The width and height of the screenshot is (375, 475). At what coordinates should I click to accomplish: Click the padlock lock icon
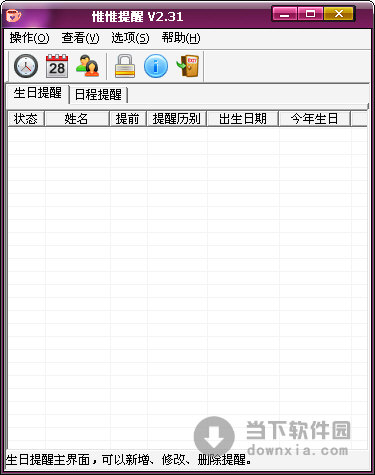pos(125,66)
